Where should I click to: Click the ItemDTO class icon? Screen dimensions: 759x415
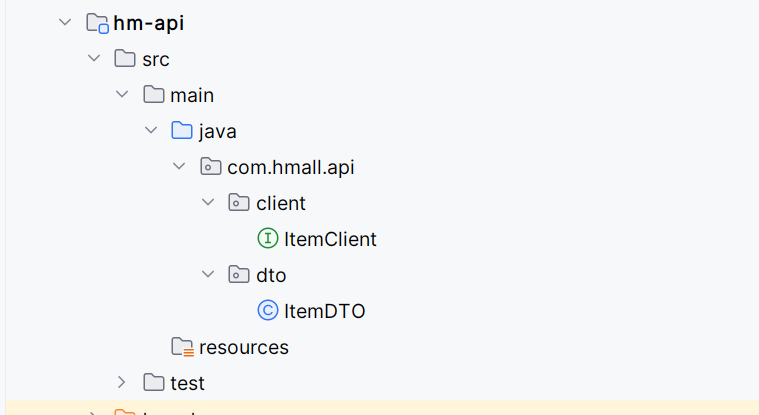coord(267,311)
